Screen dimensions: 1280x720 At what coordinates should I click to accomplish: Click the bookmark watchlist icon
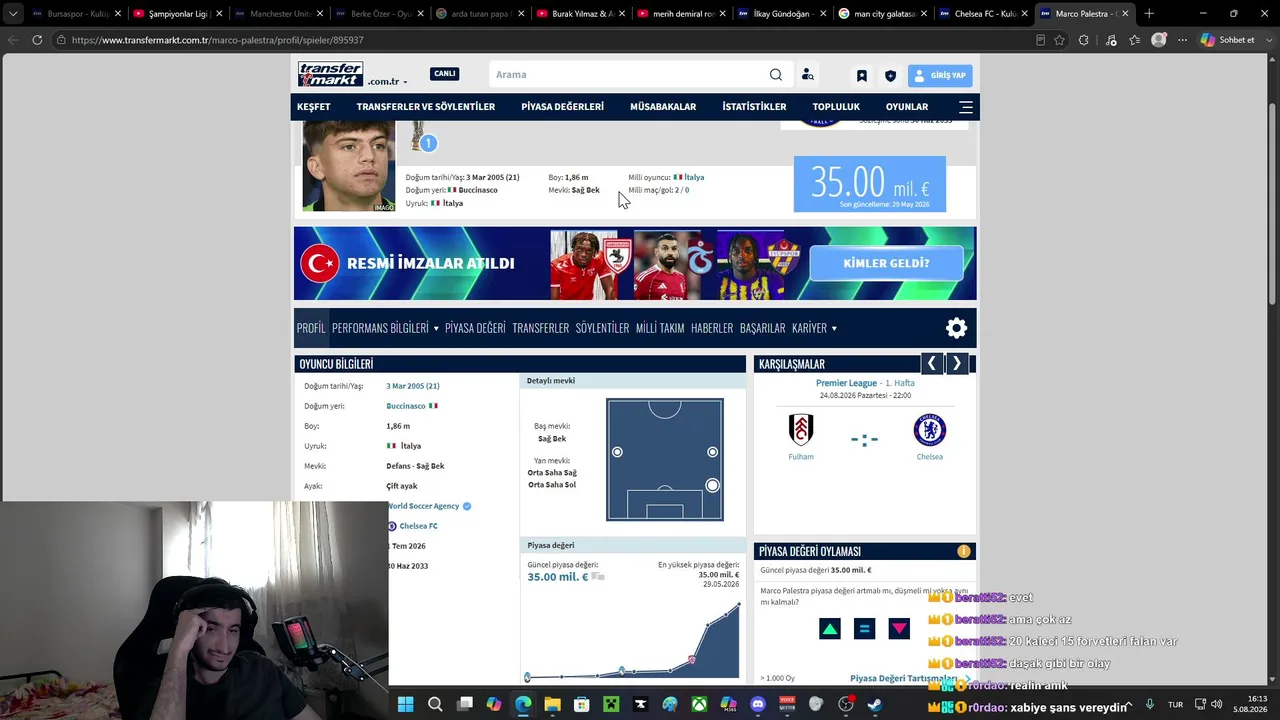coord(861,76)
